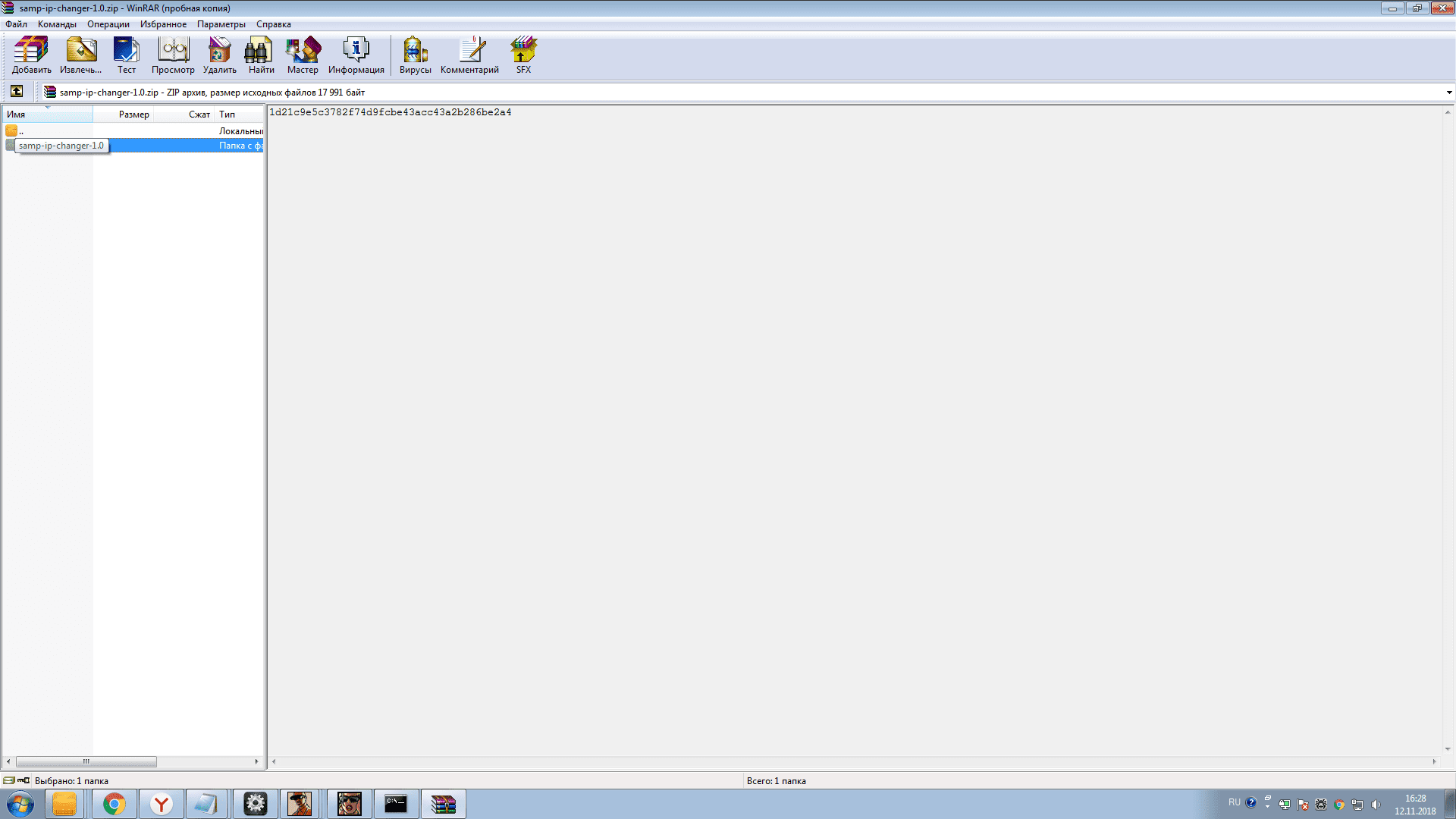Sort files by Размер column header
The height and width of the screenshot is (819, 1456).
click(x=133, y=115)
